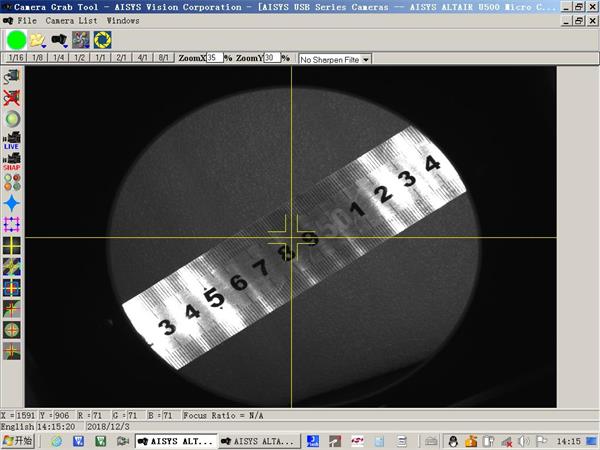Select the purple rectangle region tool
Screen dimensions: 600x450
pyautogui.click(x=12, y=222)
